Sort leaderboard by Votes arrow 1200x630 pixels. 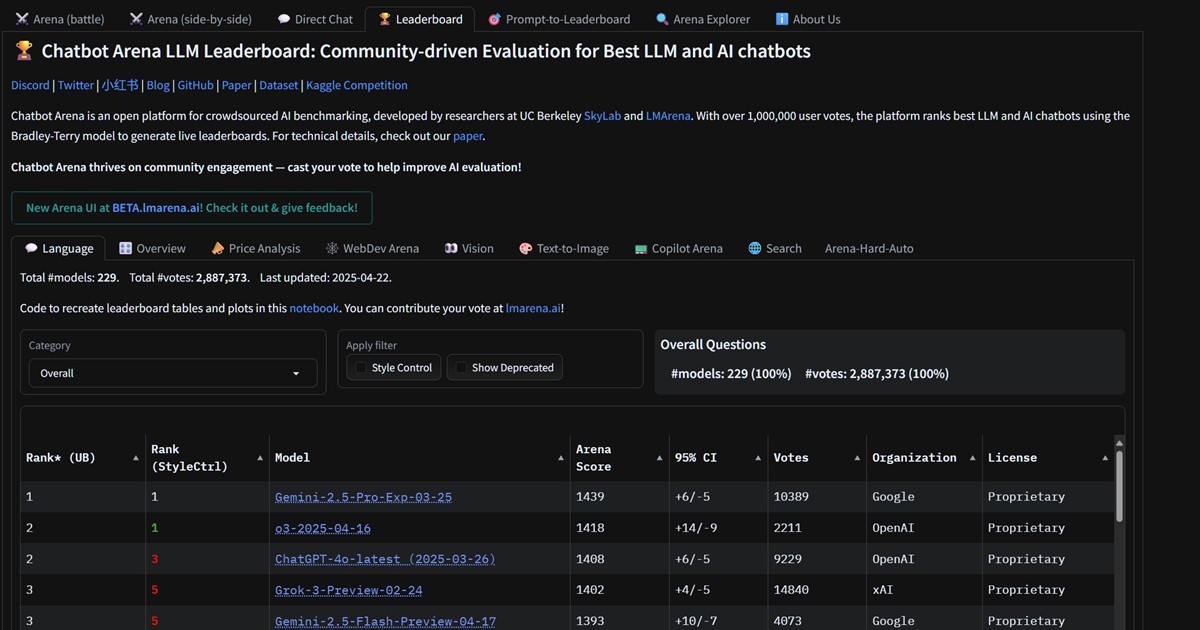[856, 458]
